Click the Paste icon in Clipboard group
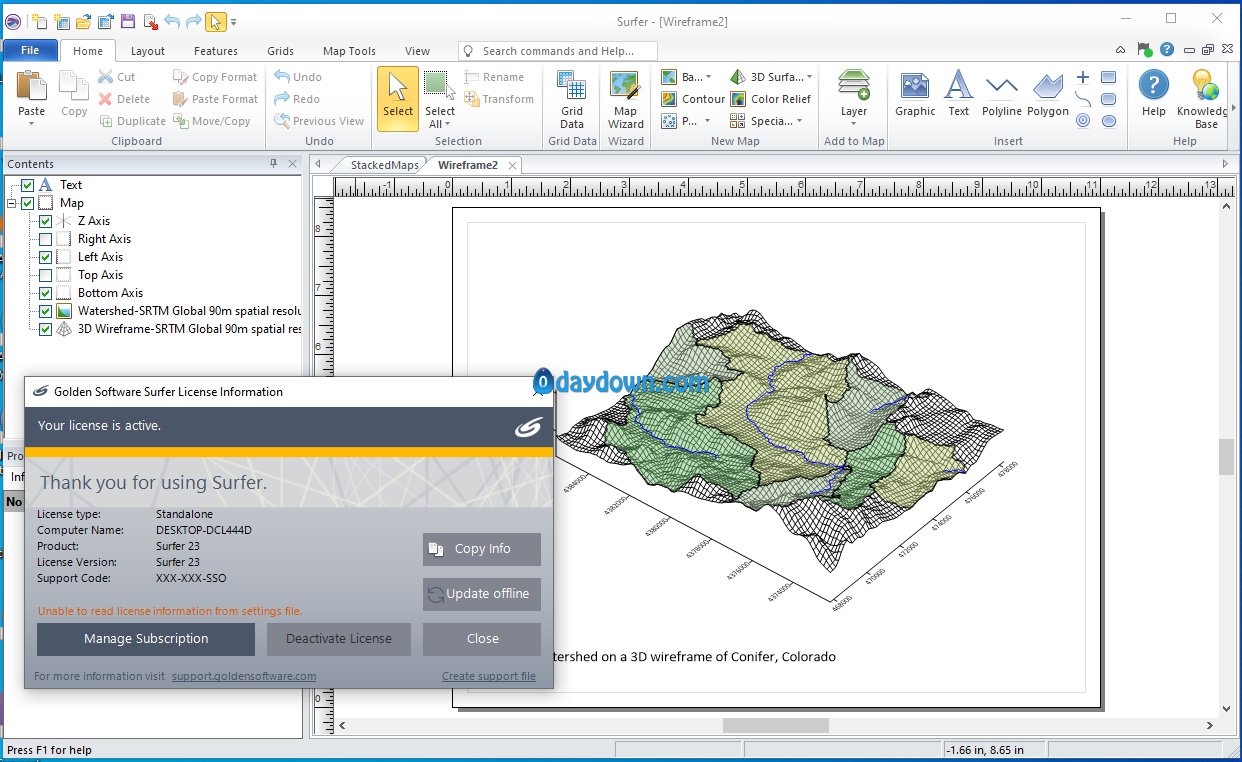 coord(31,87)
